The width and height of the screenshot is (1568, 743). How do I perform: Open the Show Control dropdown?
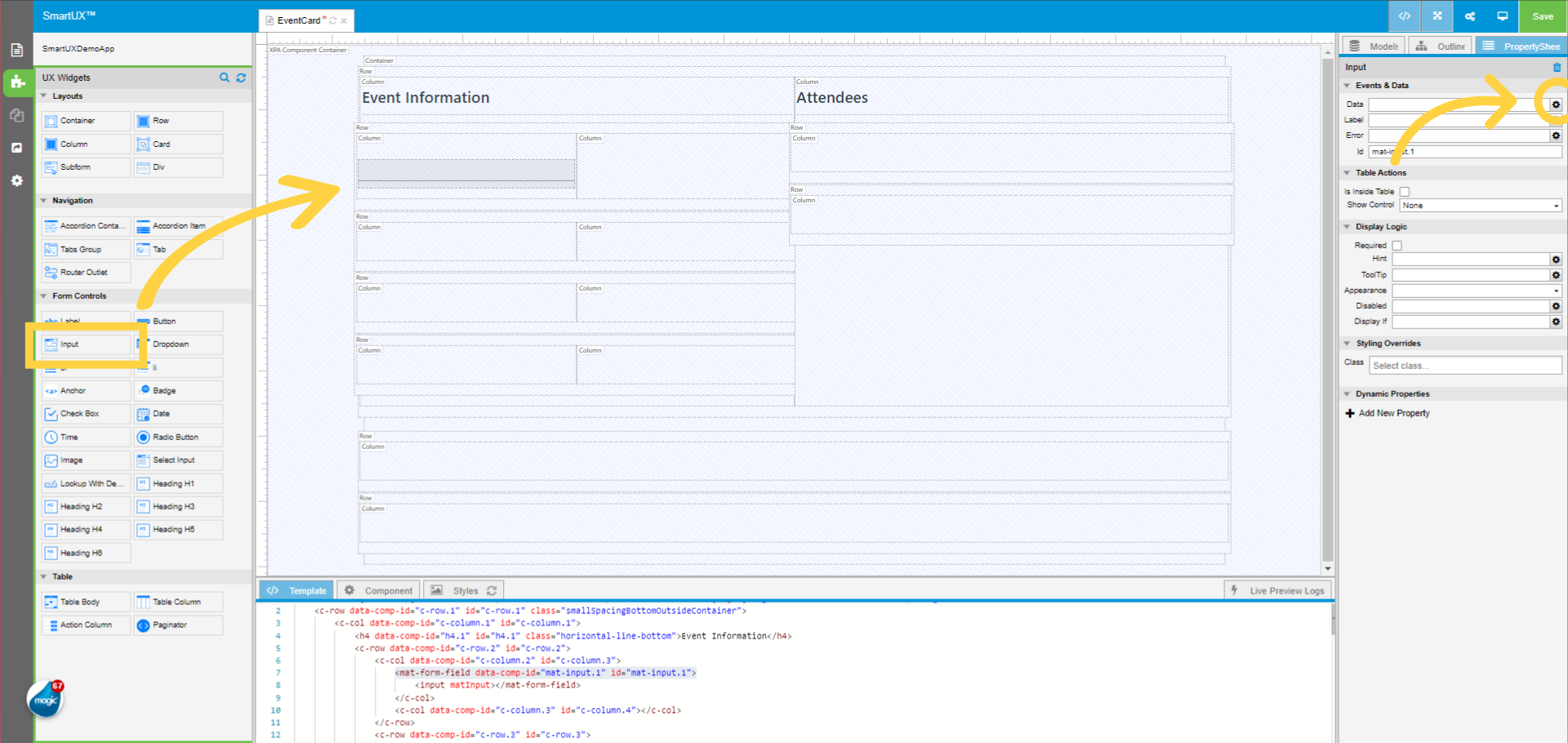tap(1480, 205)
